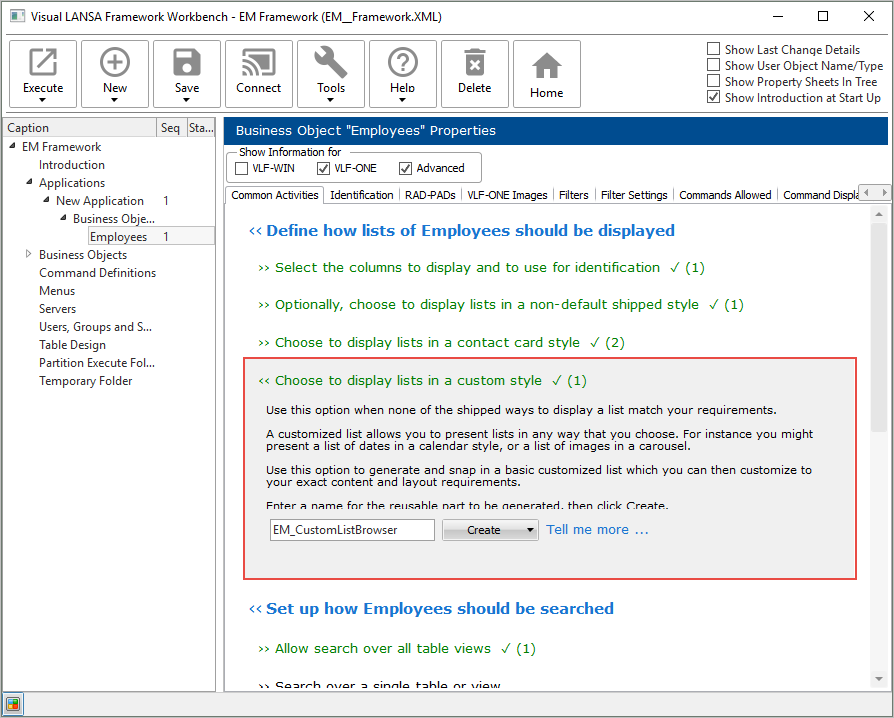Screen dimensions: 894x718
Task: Click the Caption column header
Action: tap(80, 128)
